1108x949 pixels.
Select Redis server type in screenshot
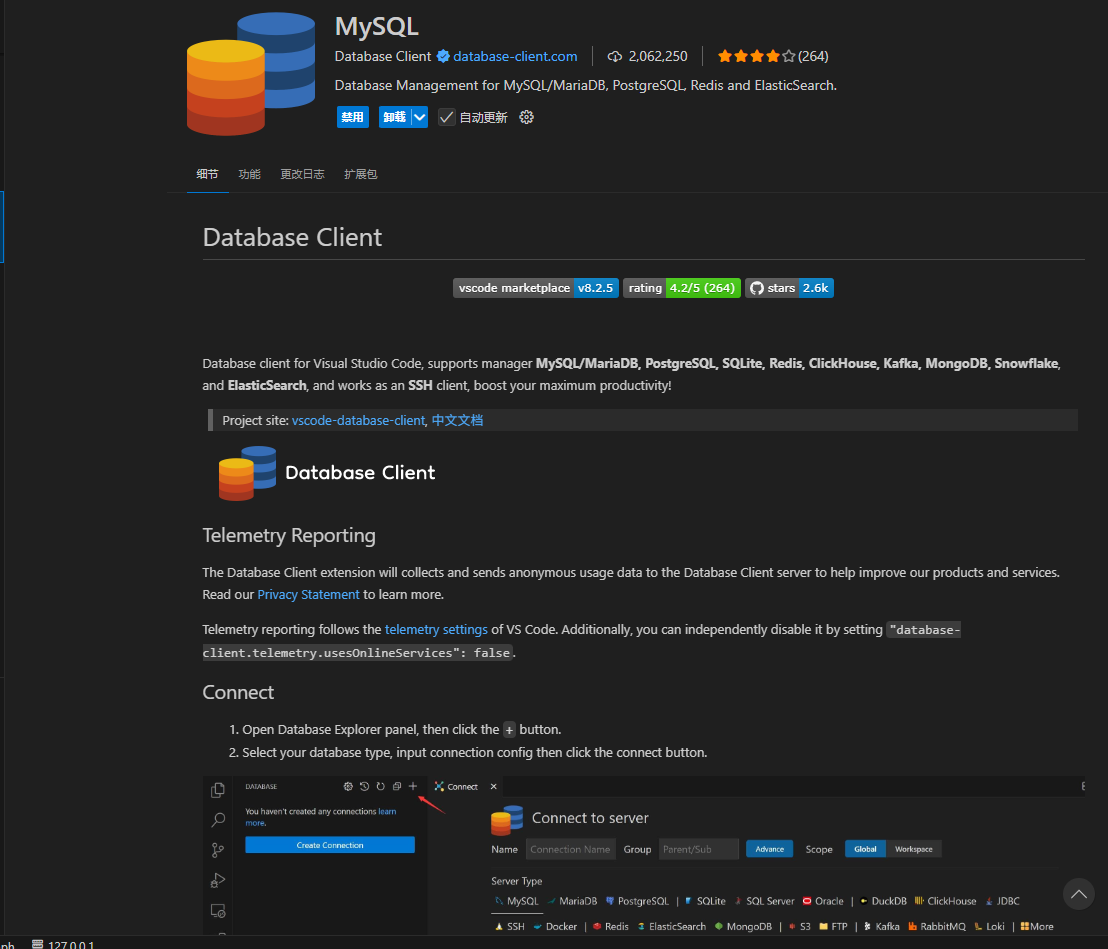click(611, 927)
